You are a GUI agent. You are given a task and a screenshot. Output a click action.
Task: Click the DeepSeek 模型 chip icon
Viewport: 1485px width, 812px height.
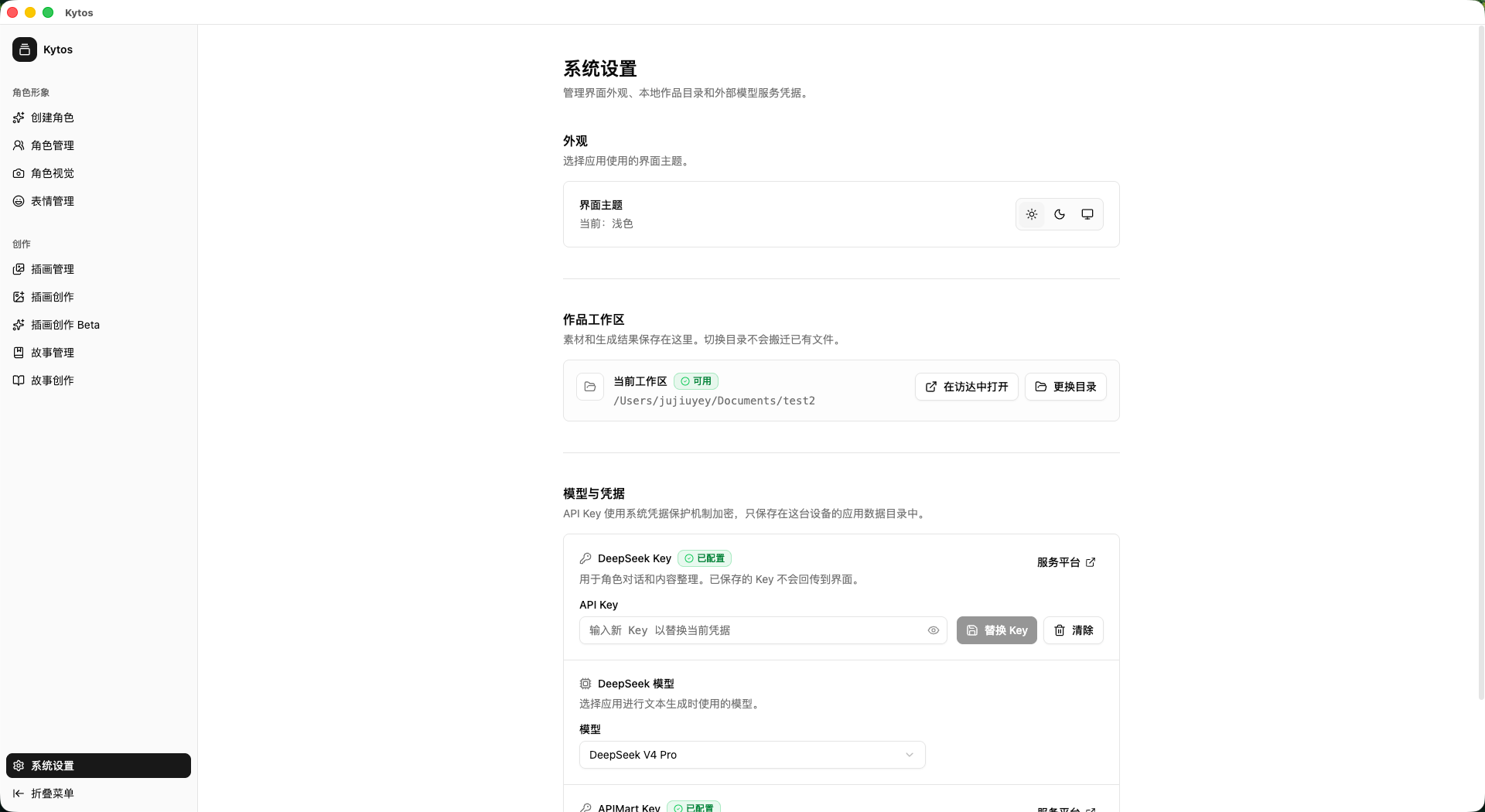pos(585,684)
